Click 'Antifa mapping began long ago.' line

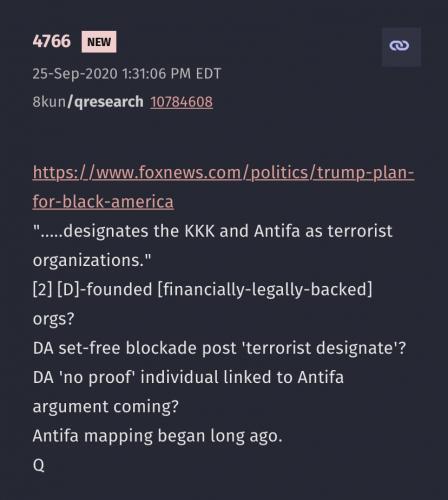157,436
